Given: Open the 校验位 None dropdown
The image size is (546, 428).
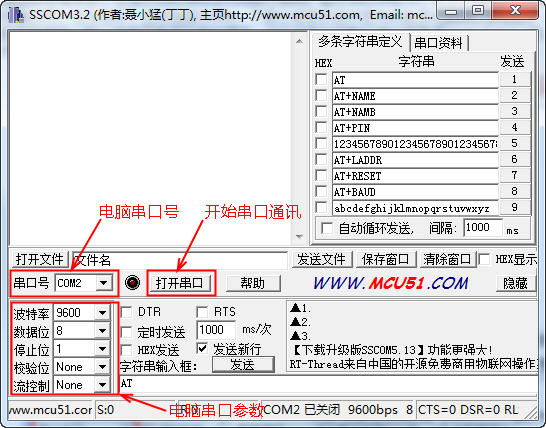Looking at the screenshot, I should (102, 367).
